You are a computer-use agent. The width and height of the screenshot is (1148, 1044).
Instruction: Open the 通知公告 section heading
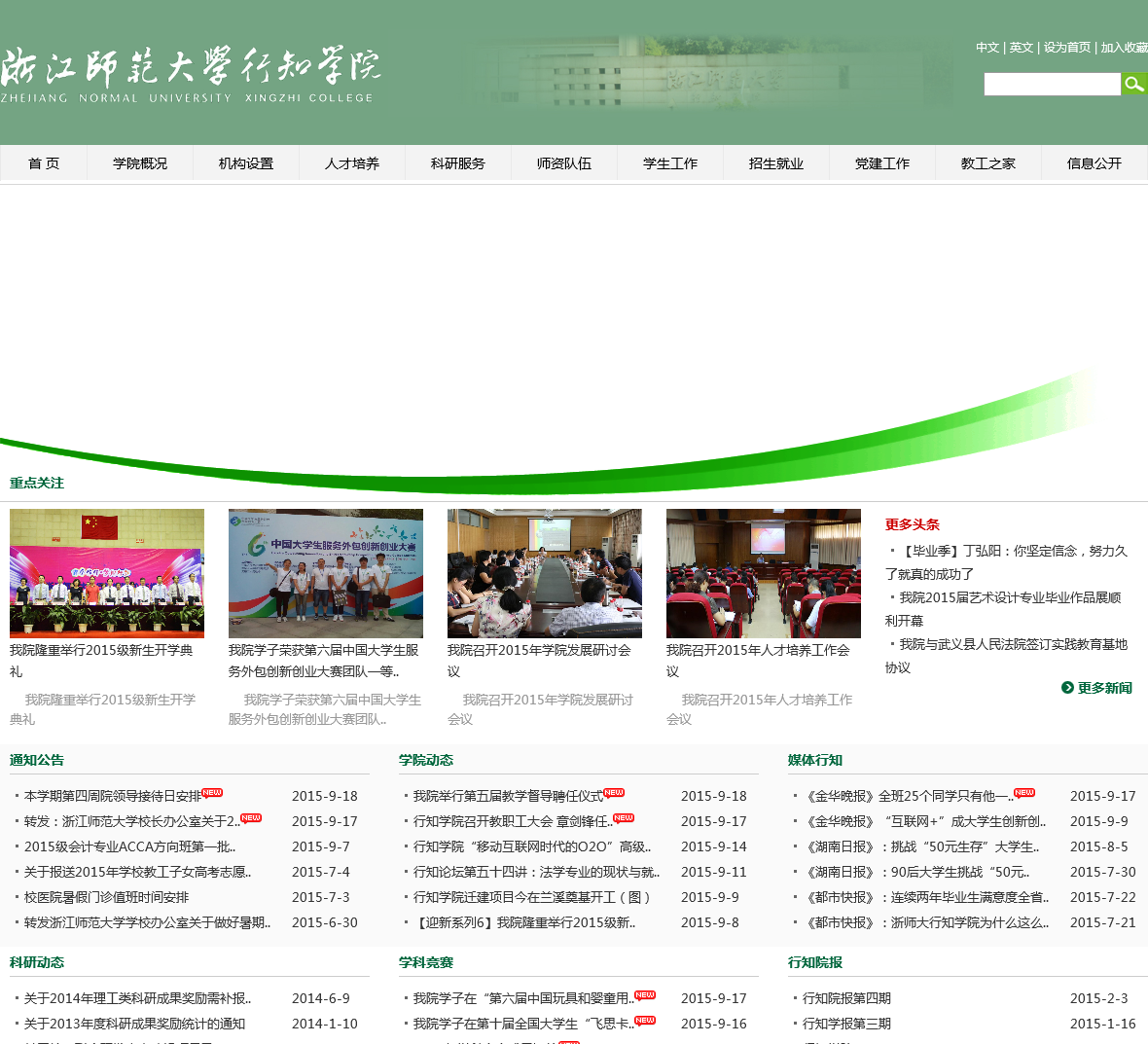click(37, 760)
